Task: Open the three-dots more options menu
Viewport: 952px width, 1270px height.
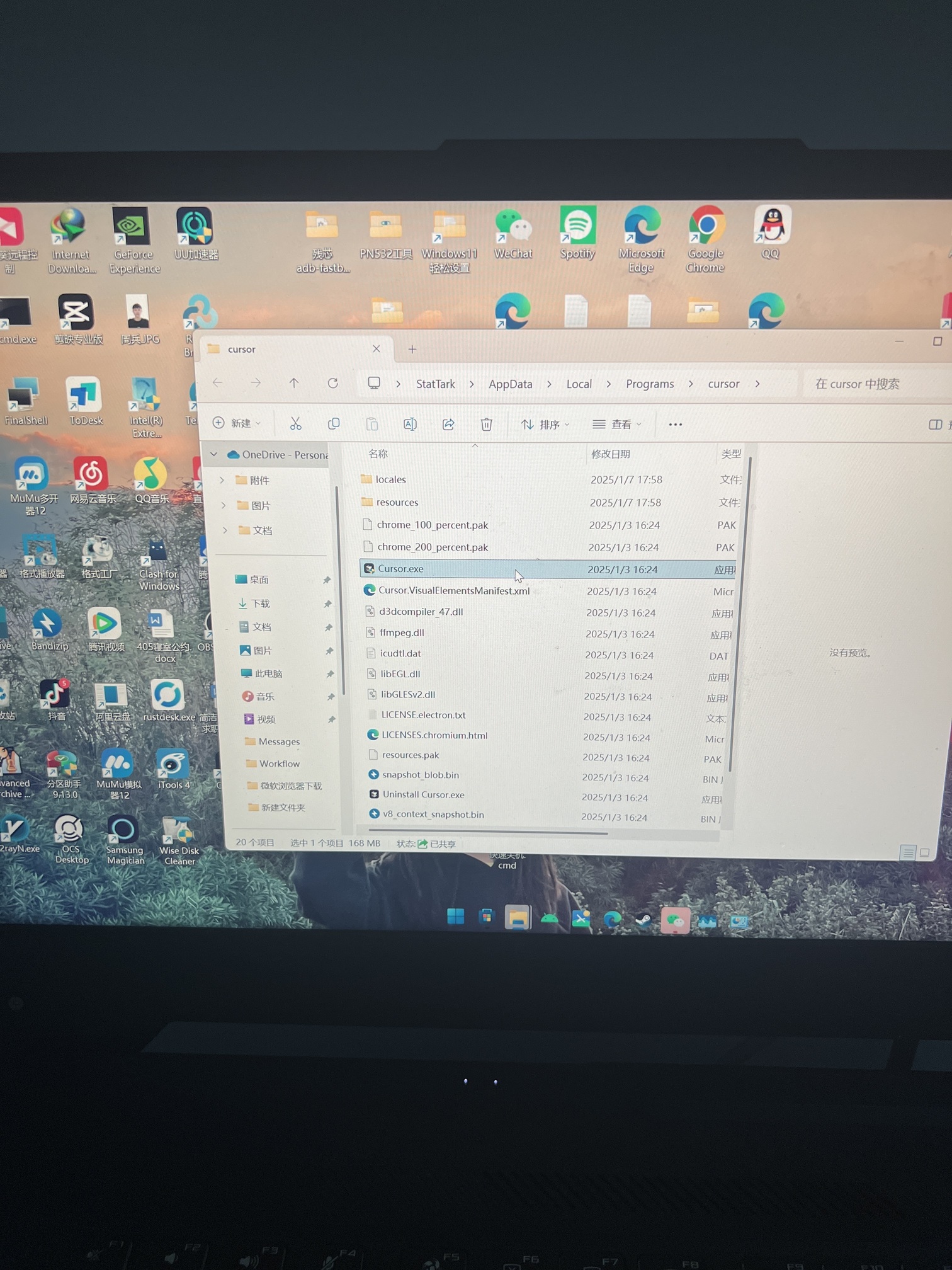Action: click(x=675, y=425)
